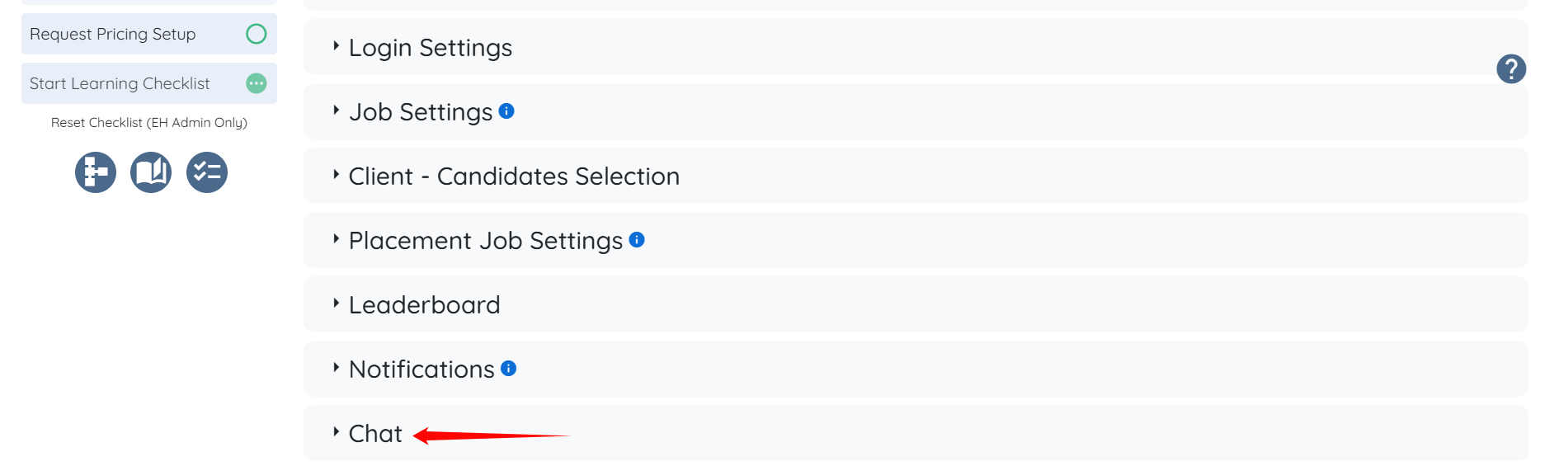This screenshot has width=1568, height=466.
Task: Expand the Job Settings section
Action: (420, 112)
